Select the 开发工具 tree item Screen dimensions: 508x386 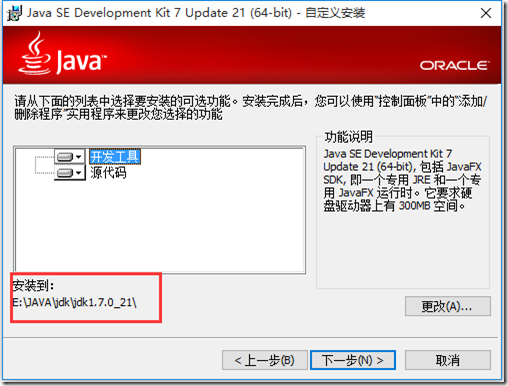(x=115, y=157)
